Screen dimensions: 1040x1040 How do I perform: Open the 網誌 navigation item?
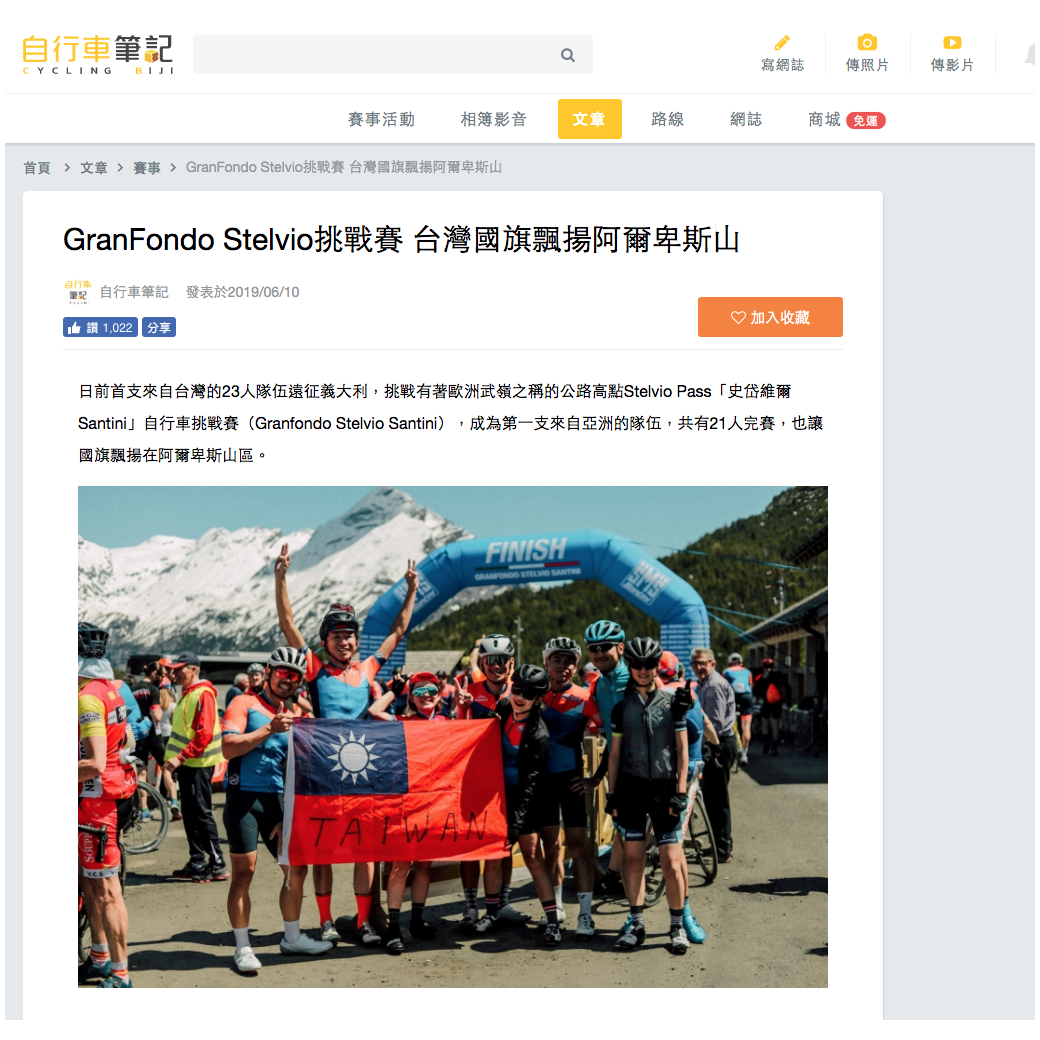(746, 119)
